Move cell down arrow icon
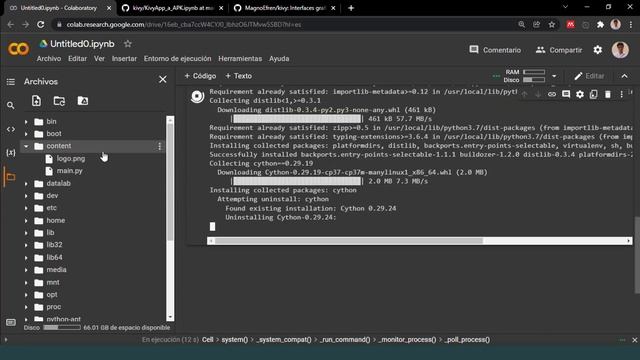The height and width of the screenshot is (360, 640). 538,94
